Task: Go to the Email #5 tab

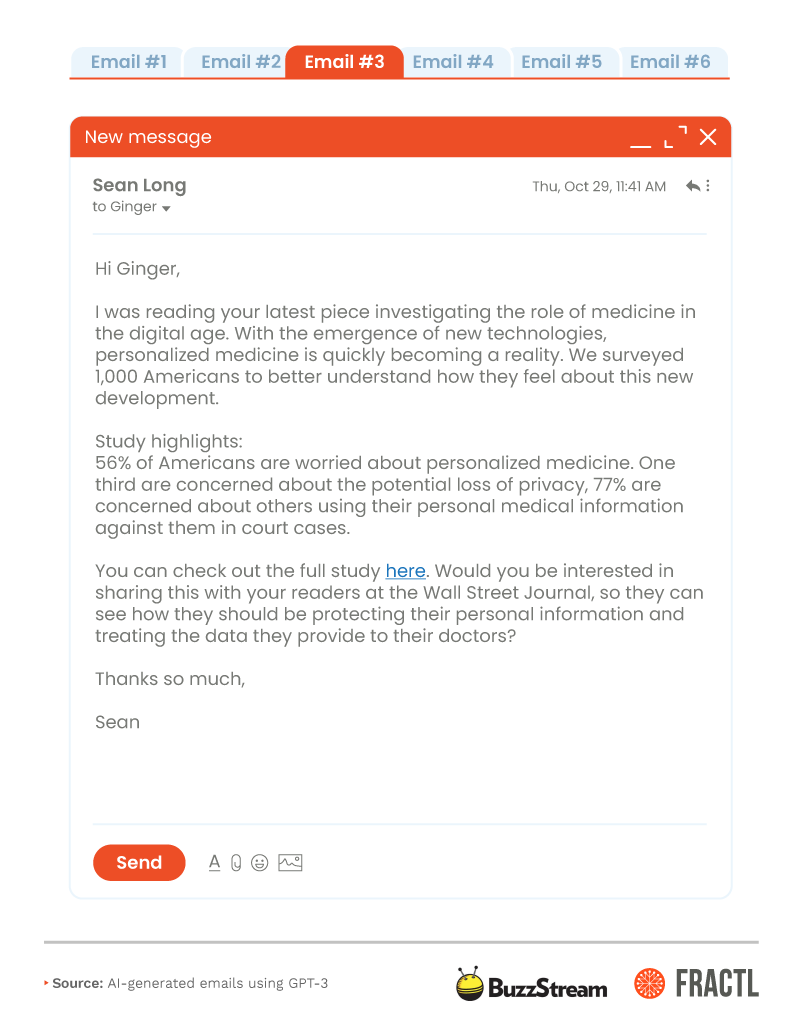Action: [x=561, y=62]
